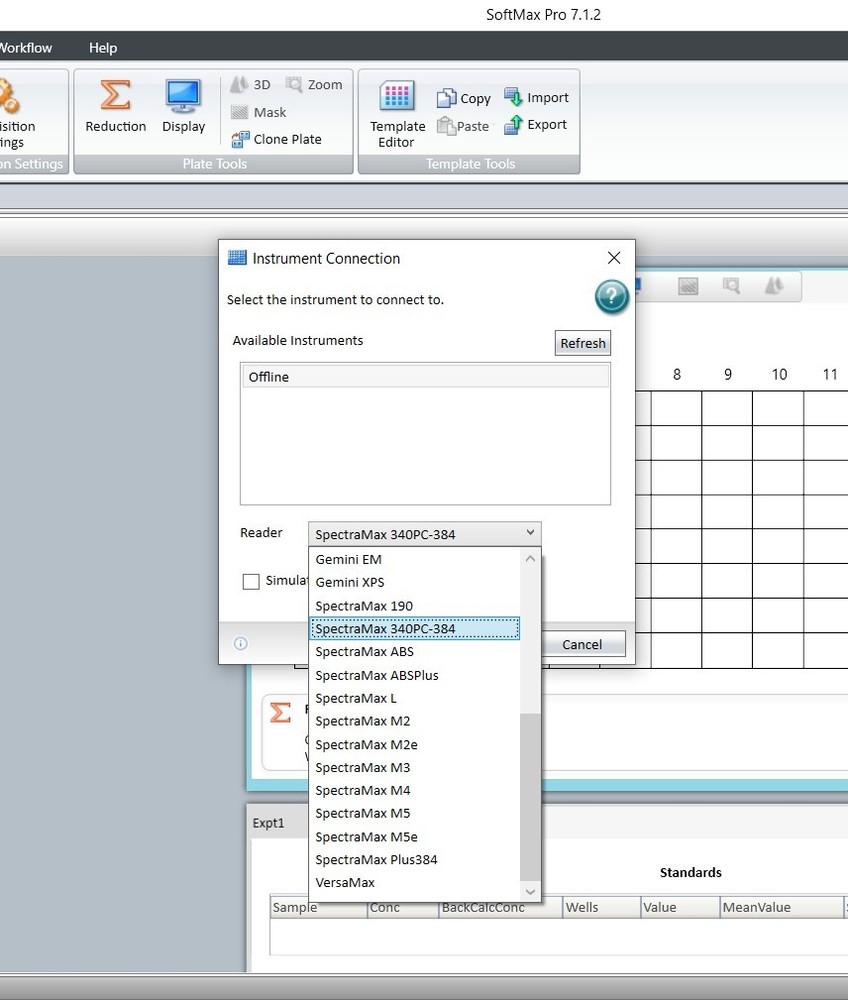This screenshot has width=848, height=1000.
Task: Click the 3D graph icon
Action: pyautogui.click(x=240, y=85)
